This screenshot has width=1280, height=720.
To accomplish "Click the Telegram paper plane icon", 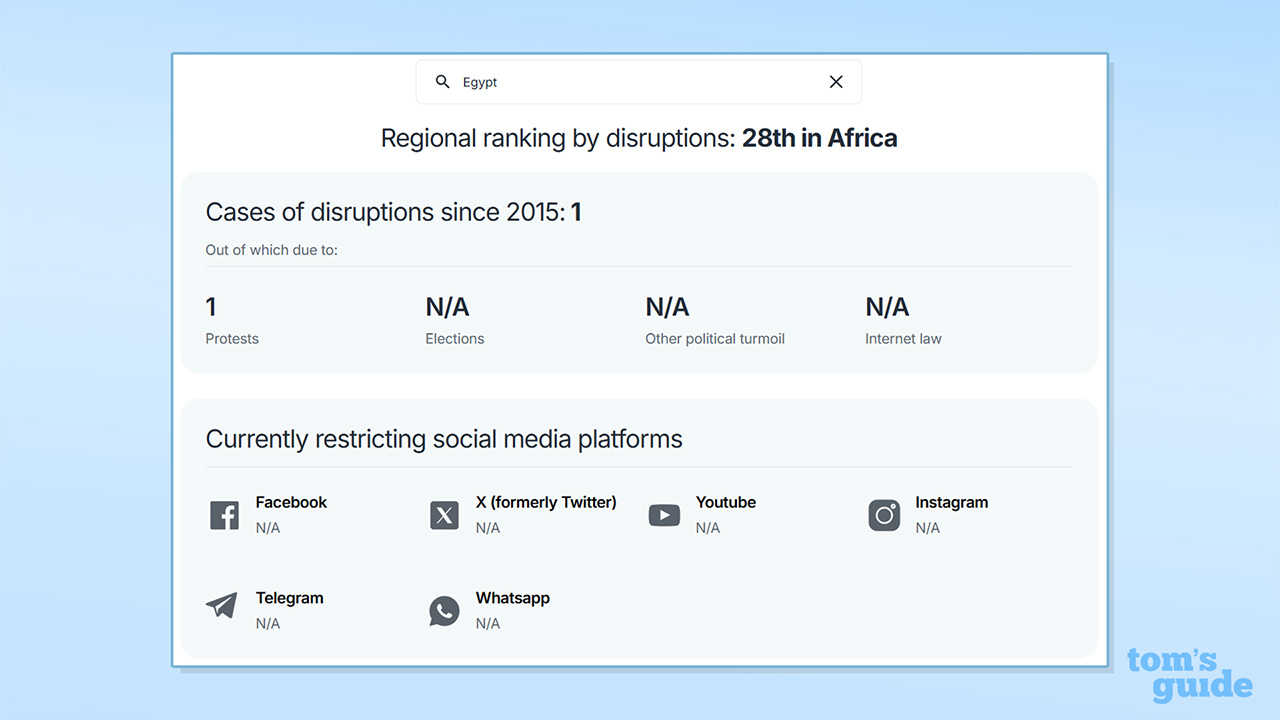I will pyautogui.click(x=221, y=606).
